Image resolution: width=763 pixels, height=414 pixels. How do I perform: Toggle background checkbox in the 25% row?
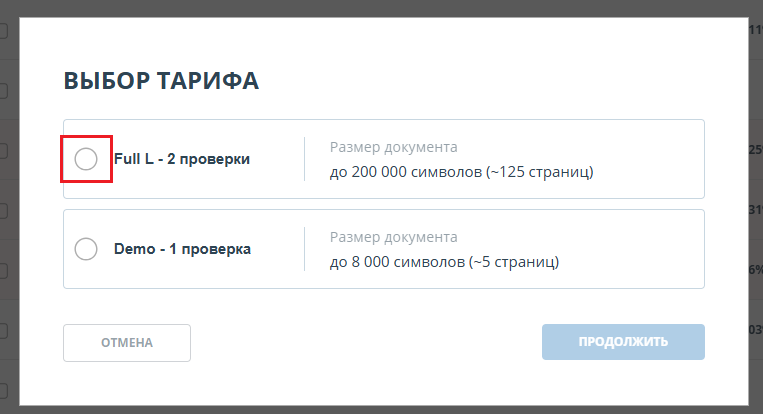[x=3, y=151]
